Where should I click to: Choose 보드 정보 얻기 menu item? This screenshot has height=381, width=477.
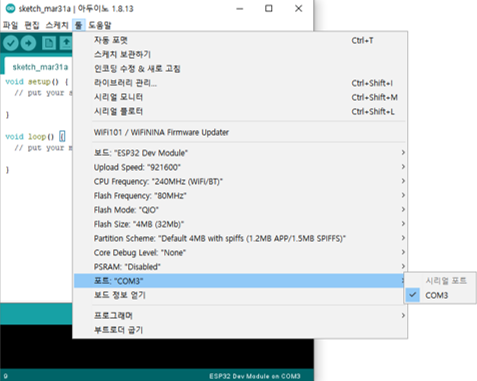(240, 295)
